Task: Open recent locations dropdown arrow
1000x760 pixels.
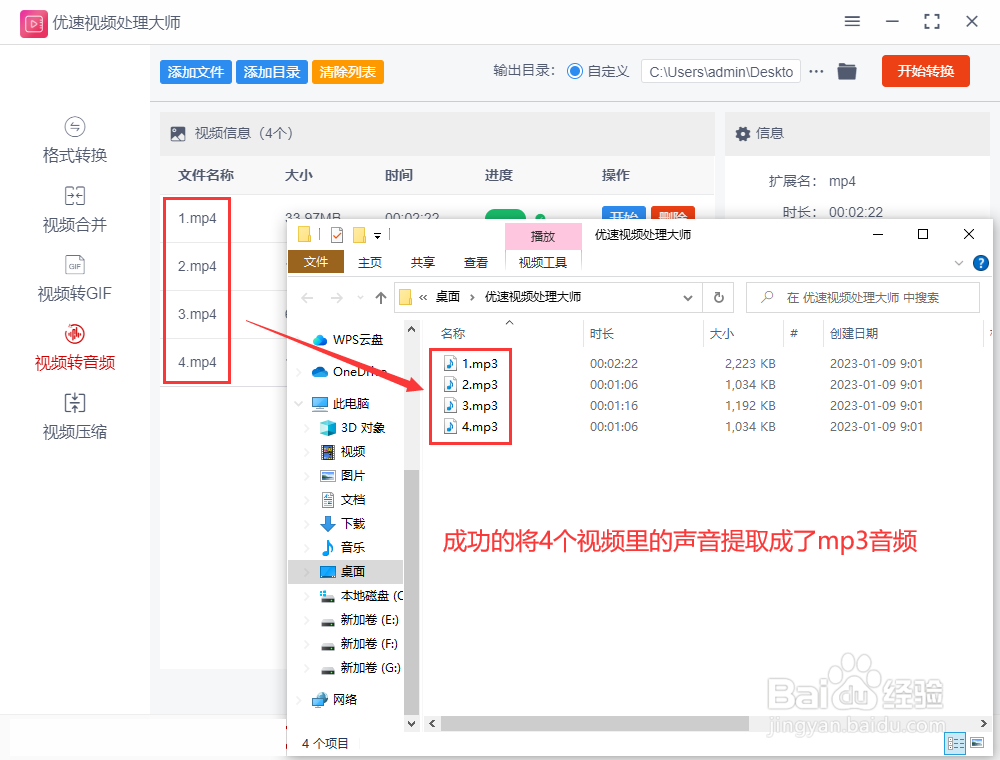Action: click(x=360, y=298)
